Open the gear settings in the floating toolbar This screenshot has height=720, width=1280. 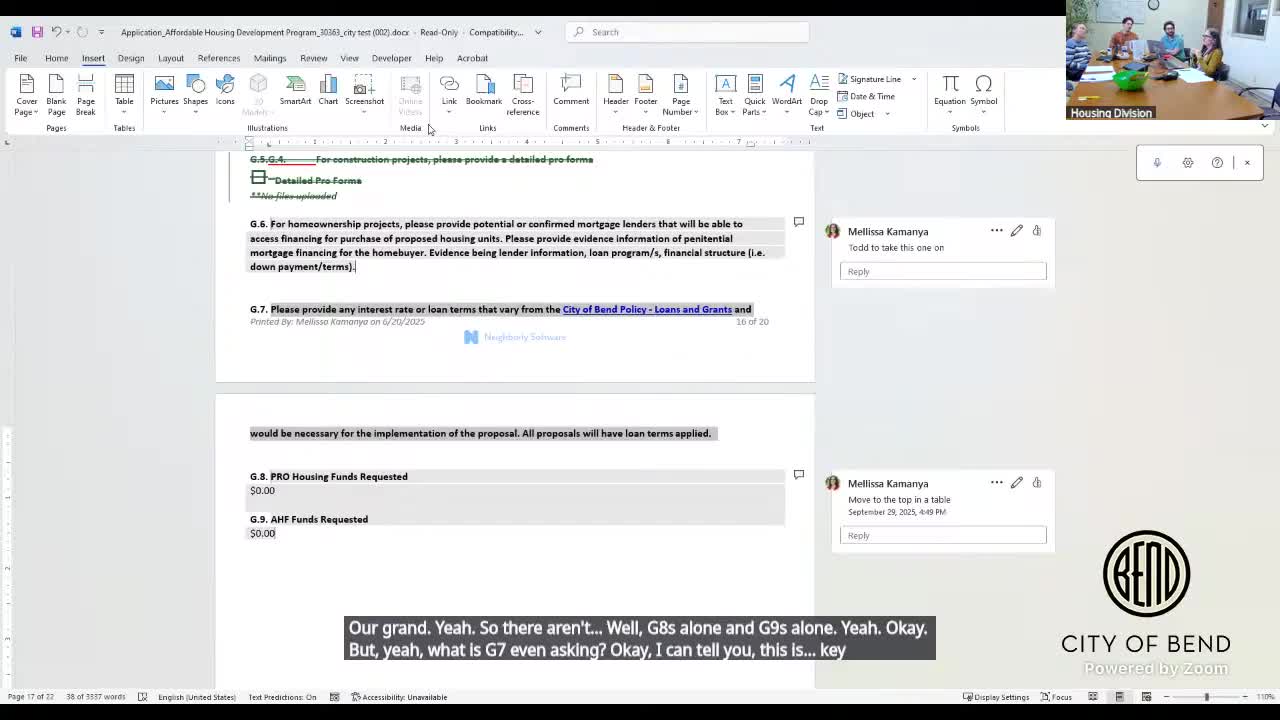click(x=1188, y=163)
